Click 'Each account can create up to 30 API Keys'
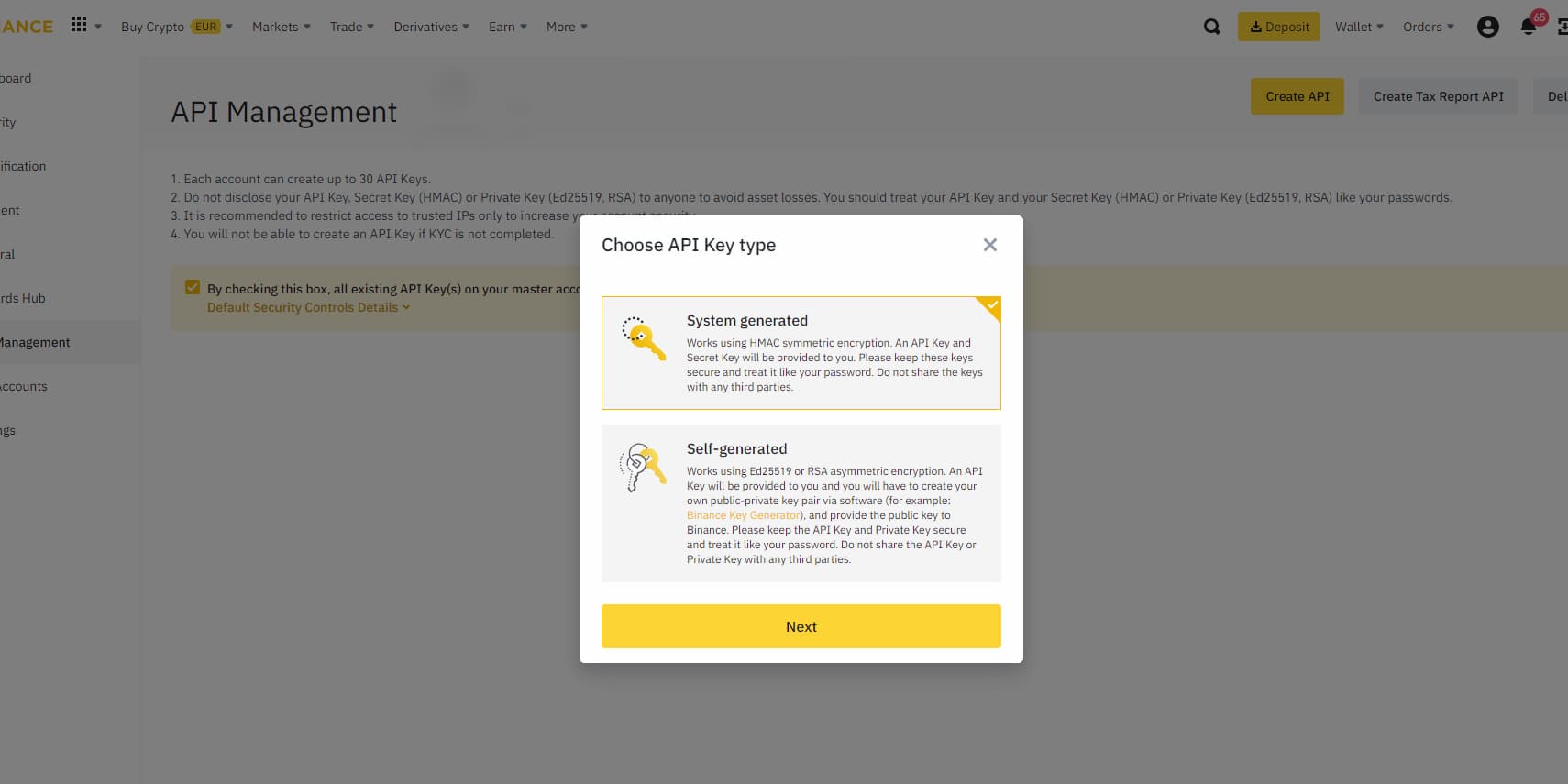This screenshot has height=784, width=1568. click(300, 179)
